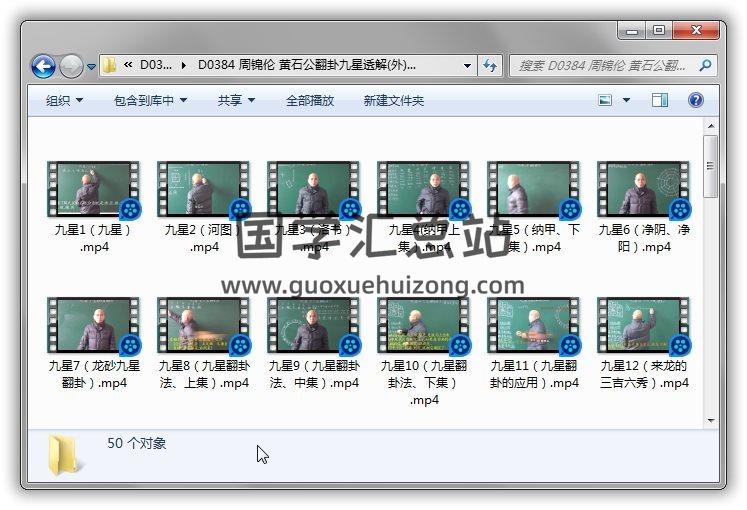Image resolution: width=747 pixels, height=510 pixels.
Task: Click the 全部播放 button
Action: click(310, 101)
